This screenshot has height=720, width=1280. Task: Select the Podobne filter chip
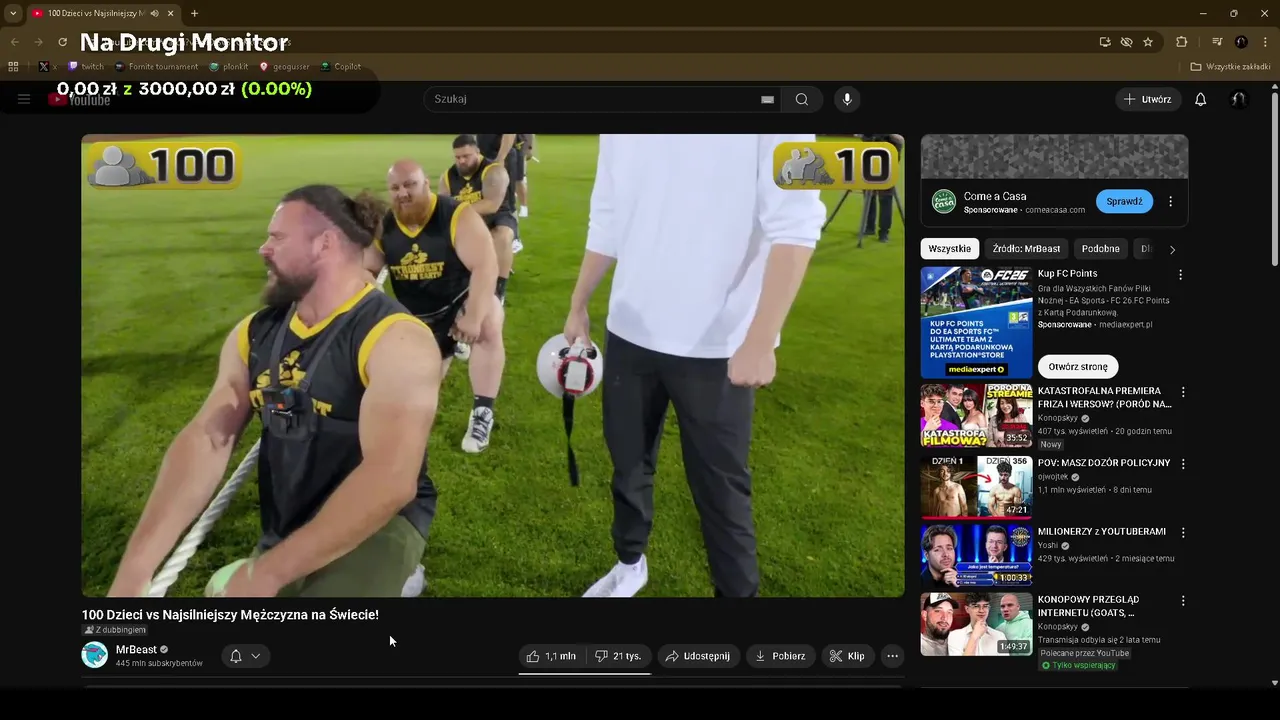pyautogui.click(x=1101, y=249)
